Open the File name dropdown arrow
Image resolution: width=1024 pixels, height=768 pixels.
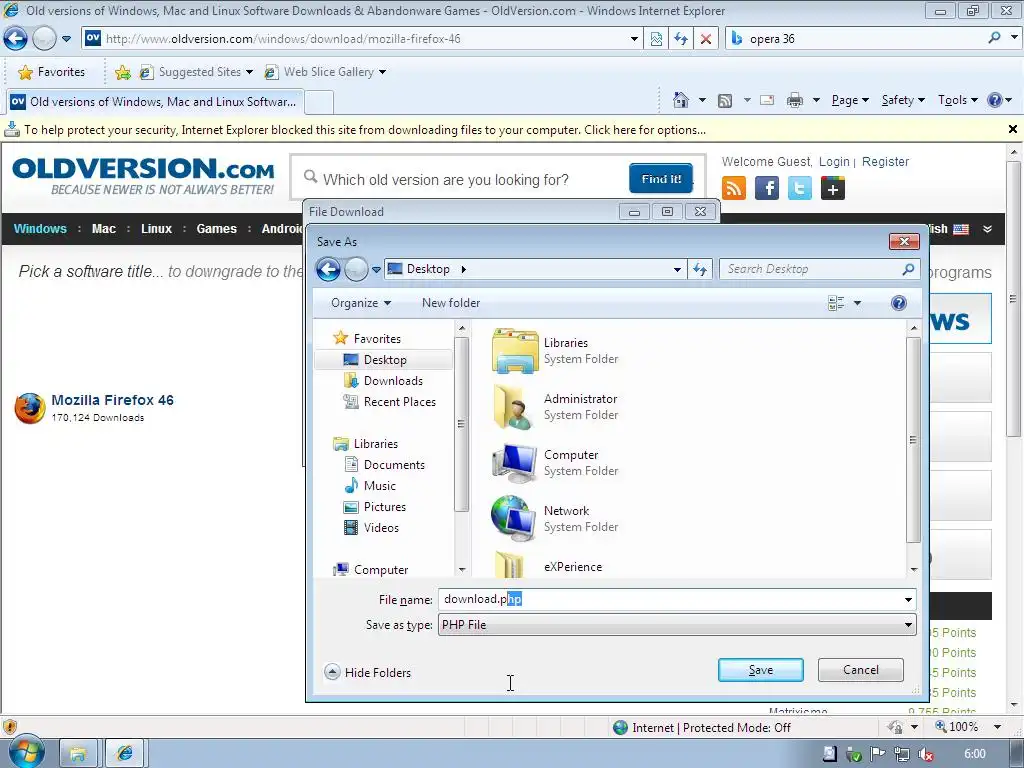908,600
